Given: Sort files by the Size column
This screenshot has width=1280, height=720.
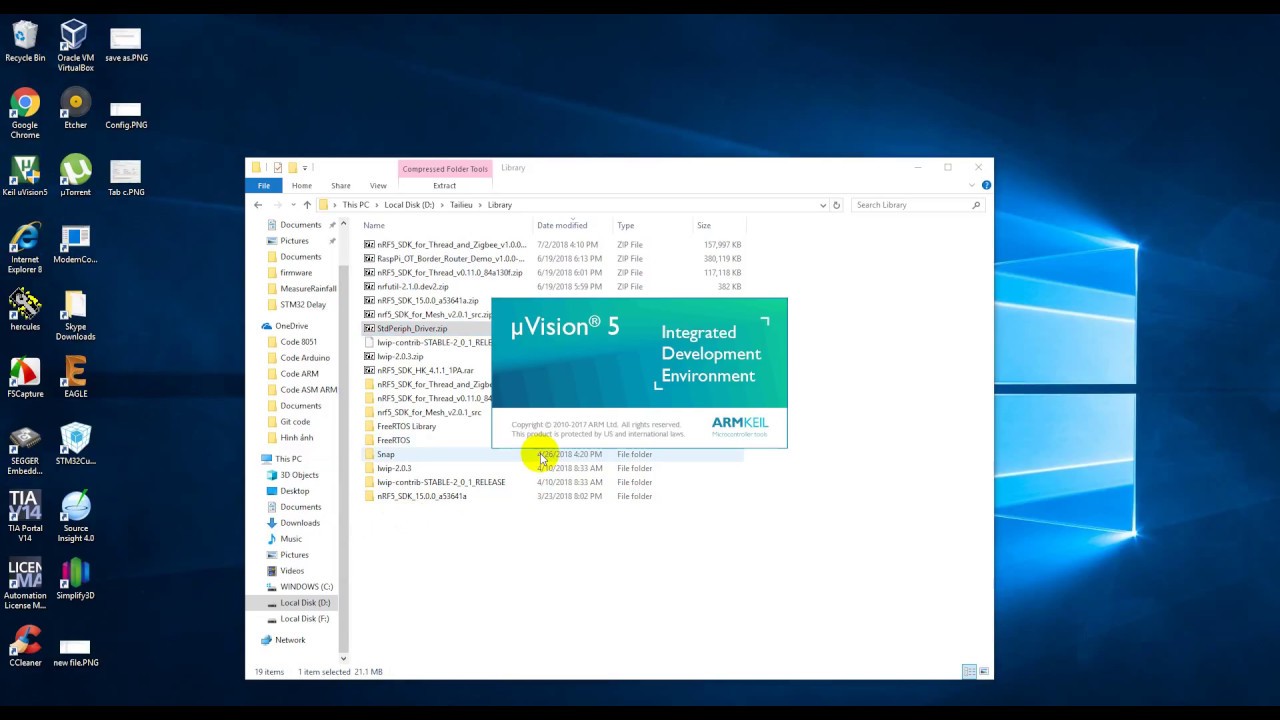Looking at the screenshot, I should click(x=719, y=226).
